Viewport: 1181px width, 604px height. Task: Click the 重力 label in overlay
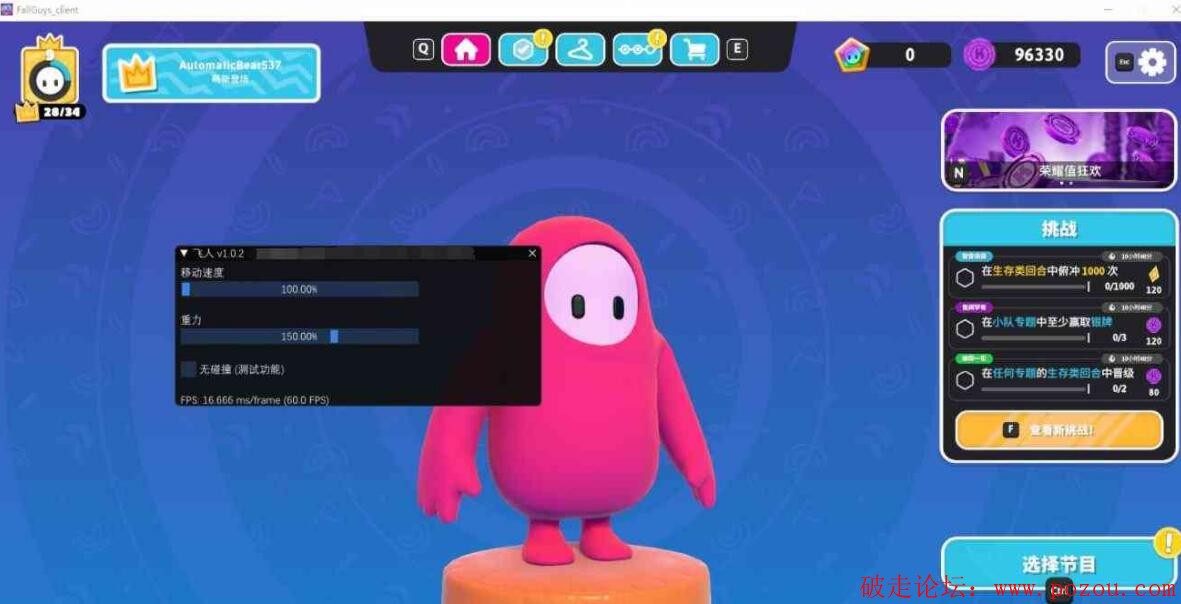click(191, 320)
